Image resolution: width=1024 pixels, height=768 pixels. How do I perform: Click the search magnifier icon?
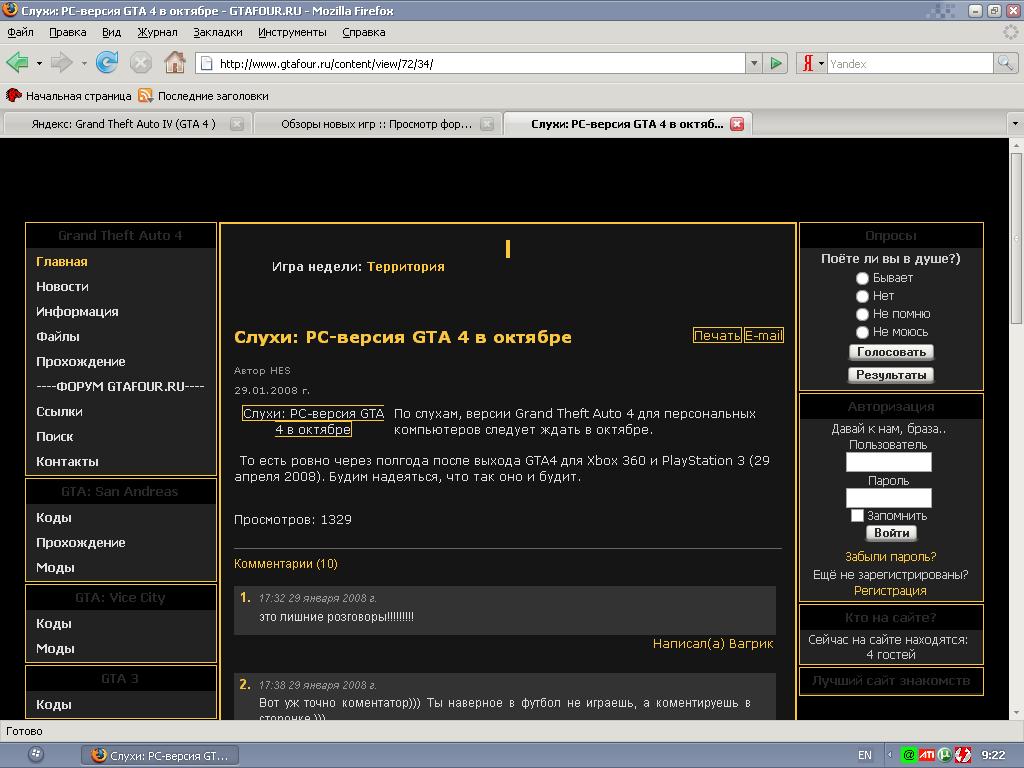click(x=1005, y=63)
